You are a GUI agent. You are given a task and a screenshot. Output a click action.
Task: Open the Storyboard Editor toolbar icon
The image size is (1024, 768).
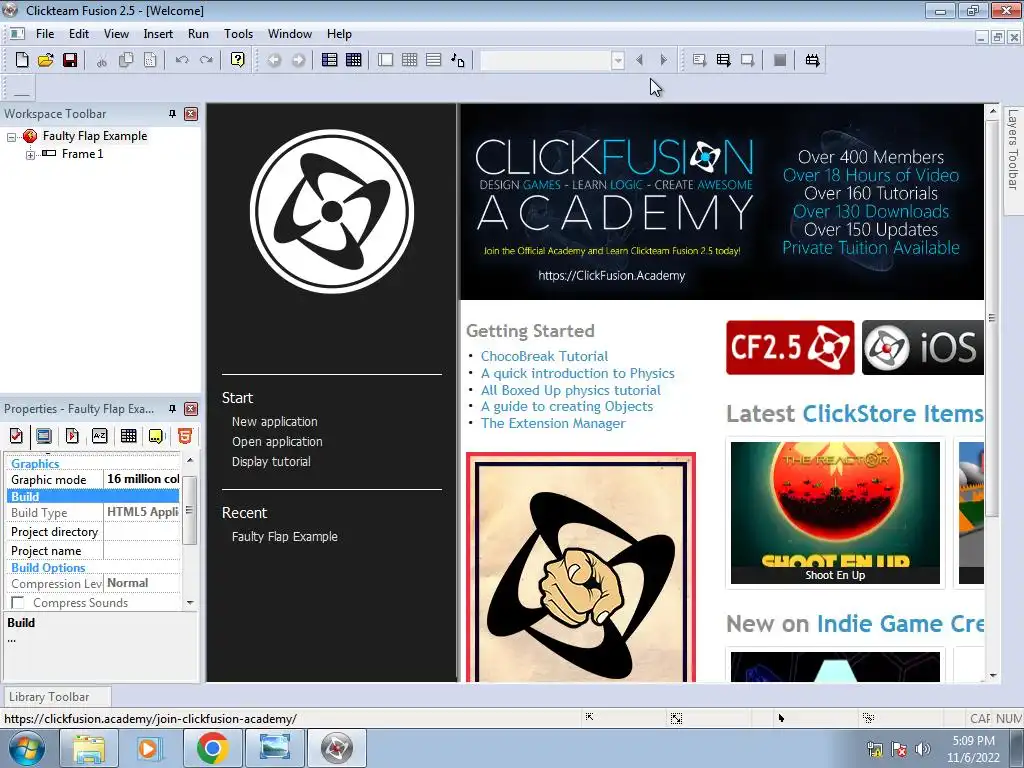(x=330, y=60)
